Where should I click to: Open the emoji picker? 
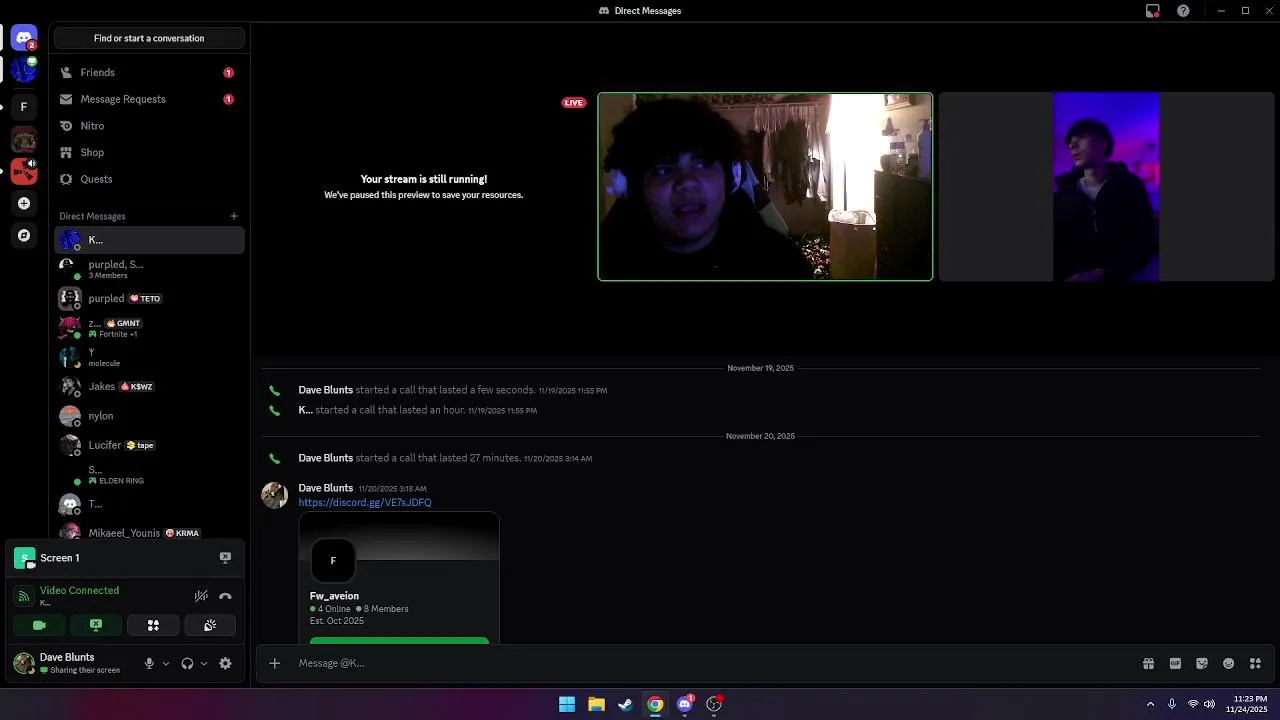pos(1229,663)
